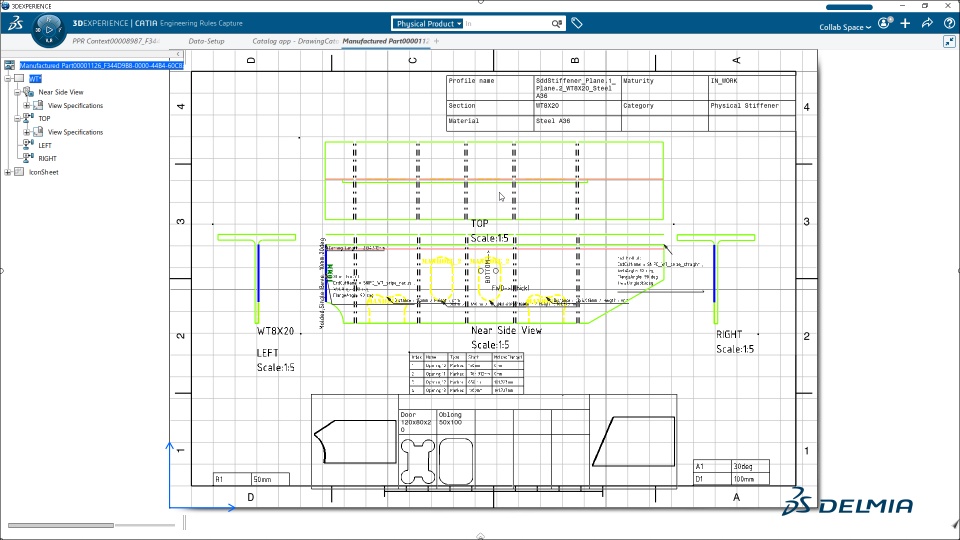The height and width of the screenshot is (540, 960).
Task: Add a new tab with plus
Action: click(437, 41)
